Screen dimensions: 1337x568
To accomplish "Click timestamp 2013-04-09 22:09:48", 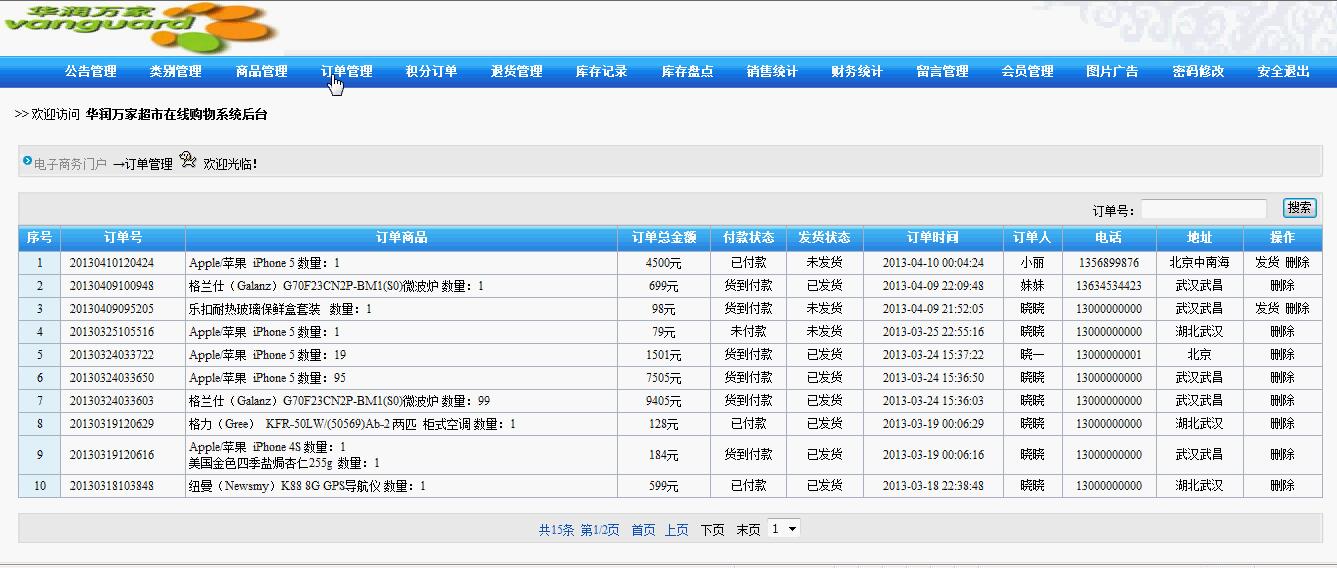I will click(x=933, y=286).
